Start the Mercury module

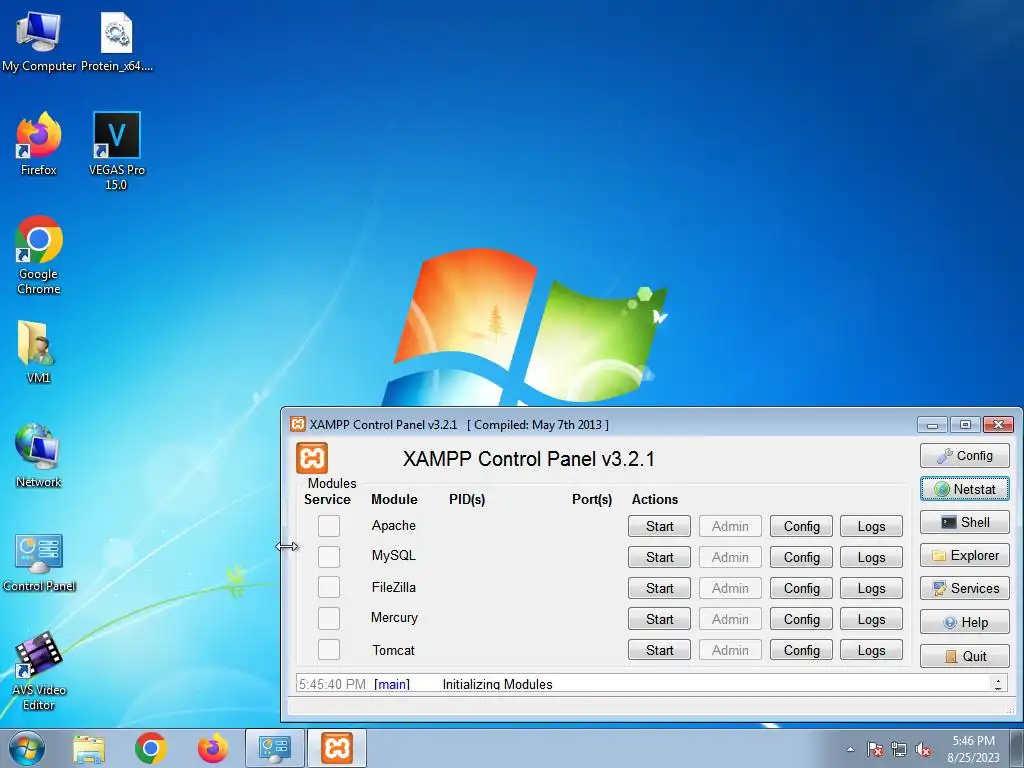pos(659,619)
